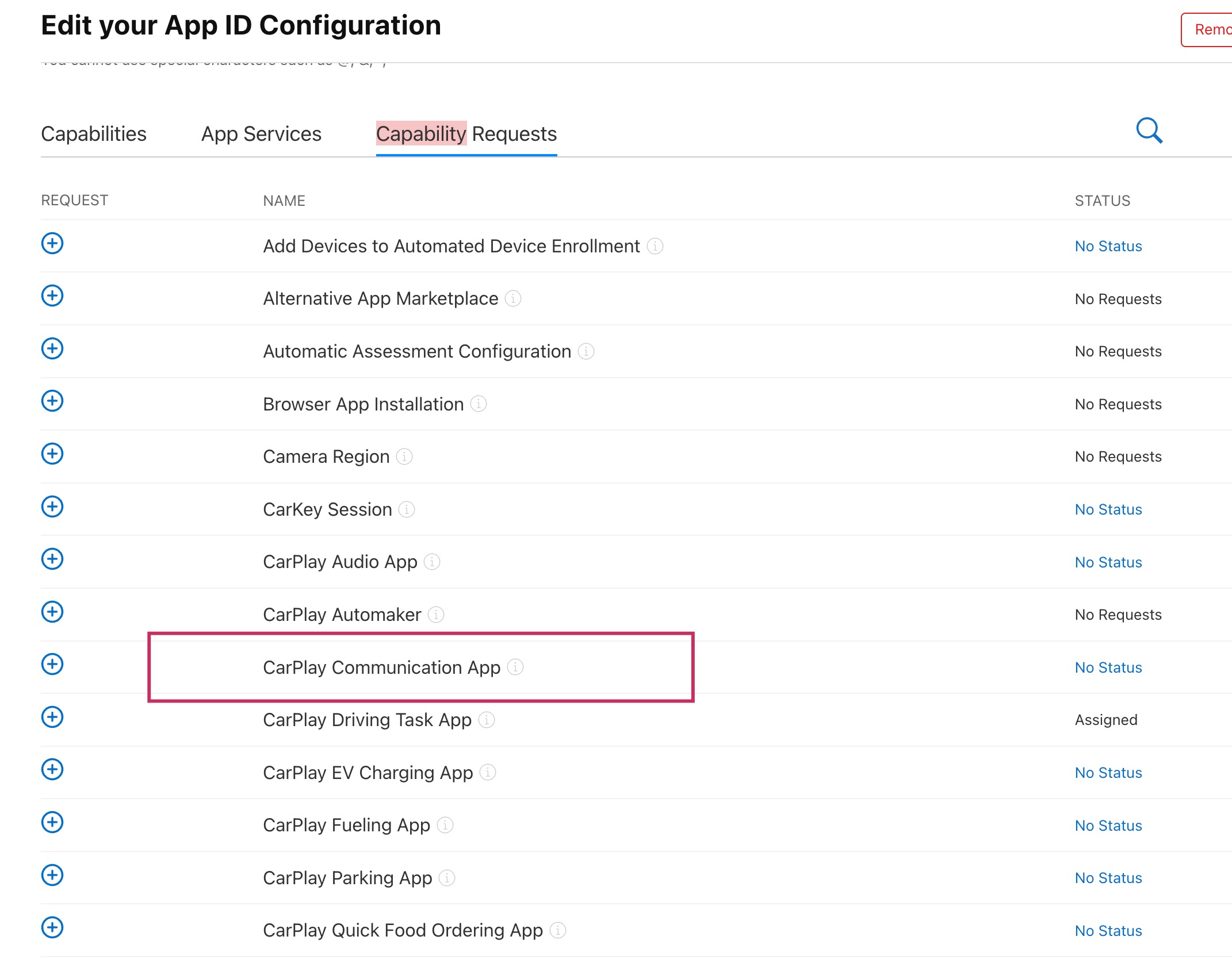1232x967 pixels.
Task: Click plus icon for CarPlay Communication App
Action: click(x=52, y=664)
